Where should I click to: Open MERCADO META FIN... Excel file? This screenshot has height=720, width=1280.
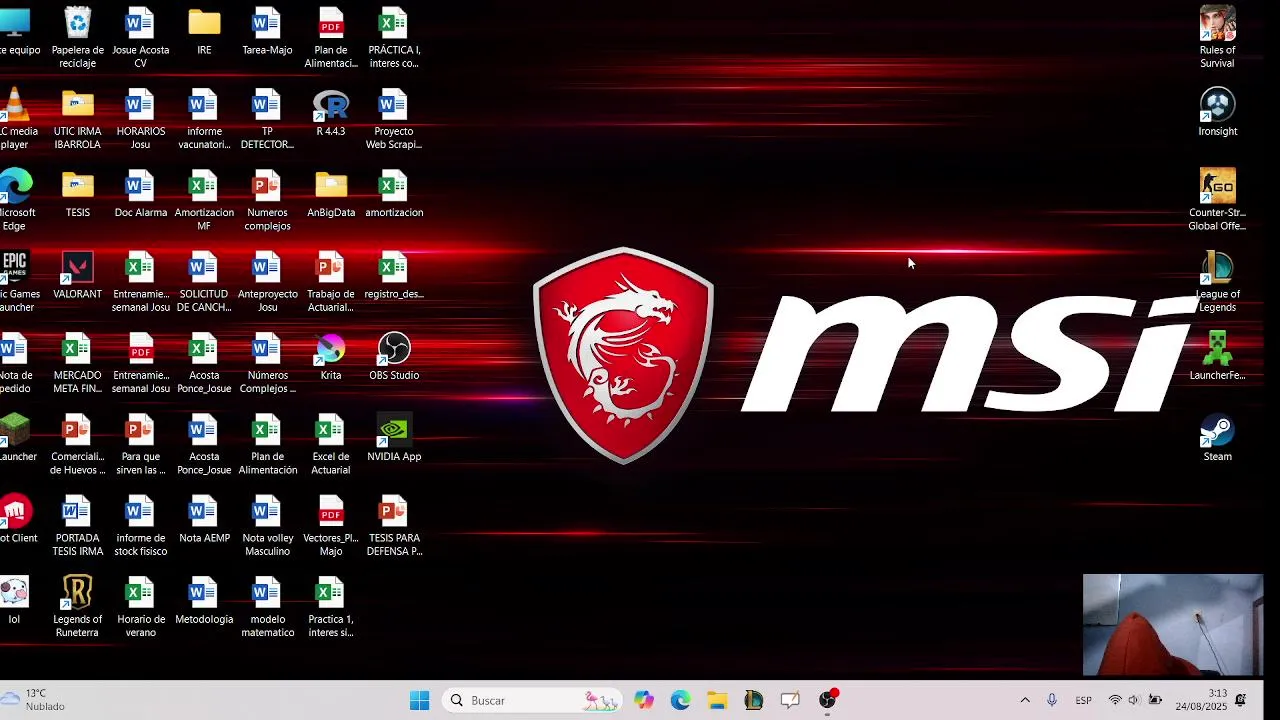(x=77, y=362)
